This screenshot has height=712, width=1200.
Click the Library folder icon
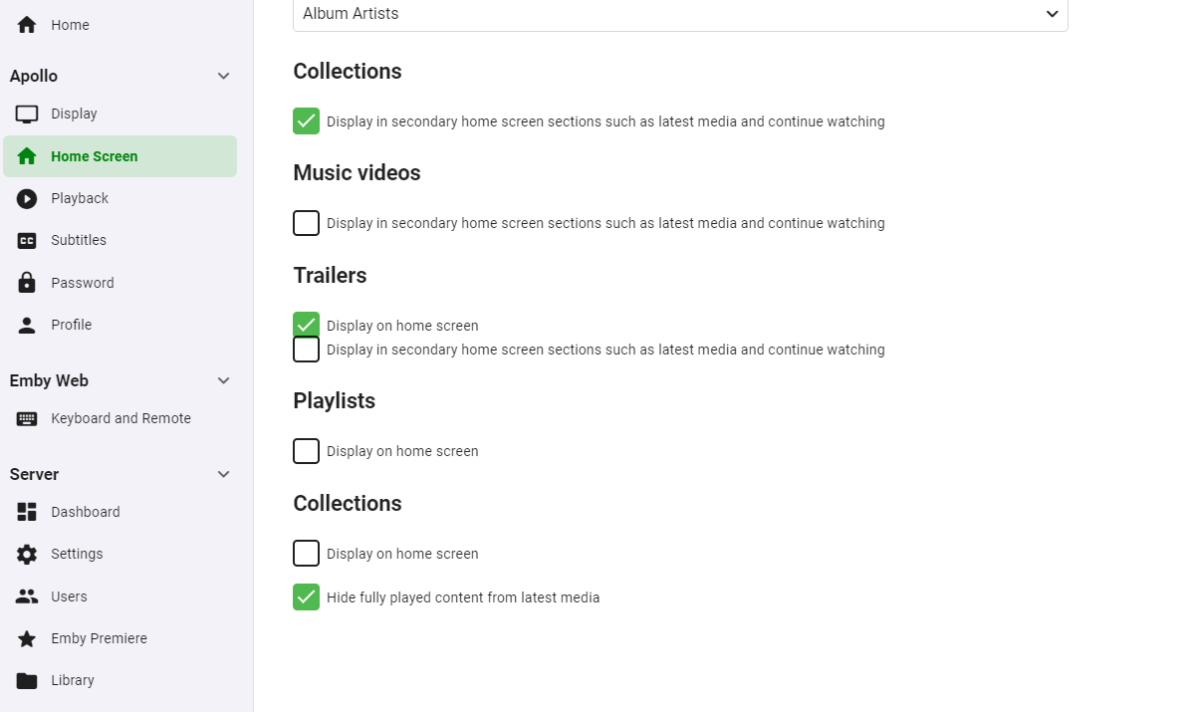pos(27,681)
